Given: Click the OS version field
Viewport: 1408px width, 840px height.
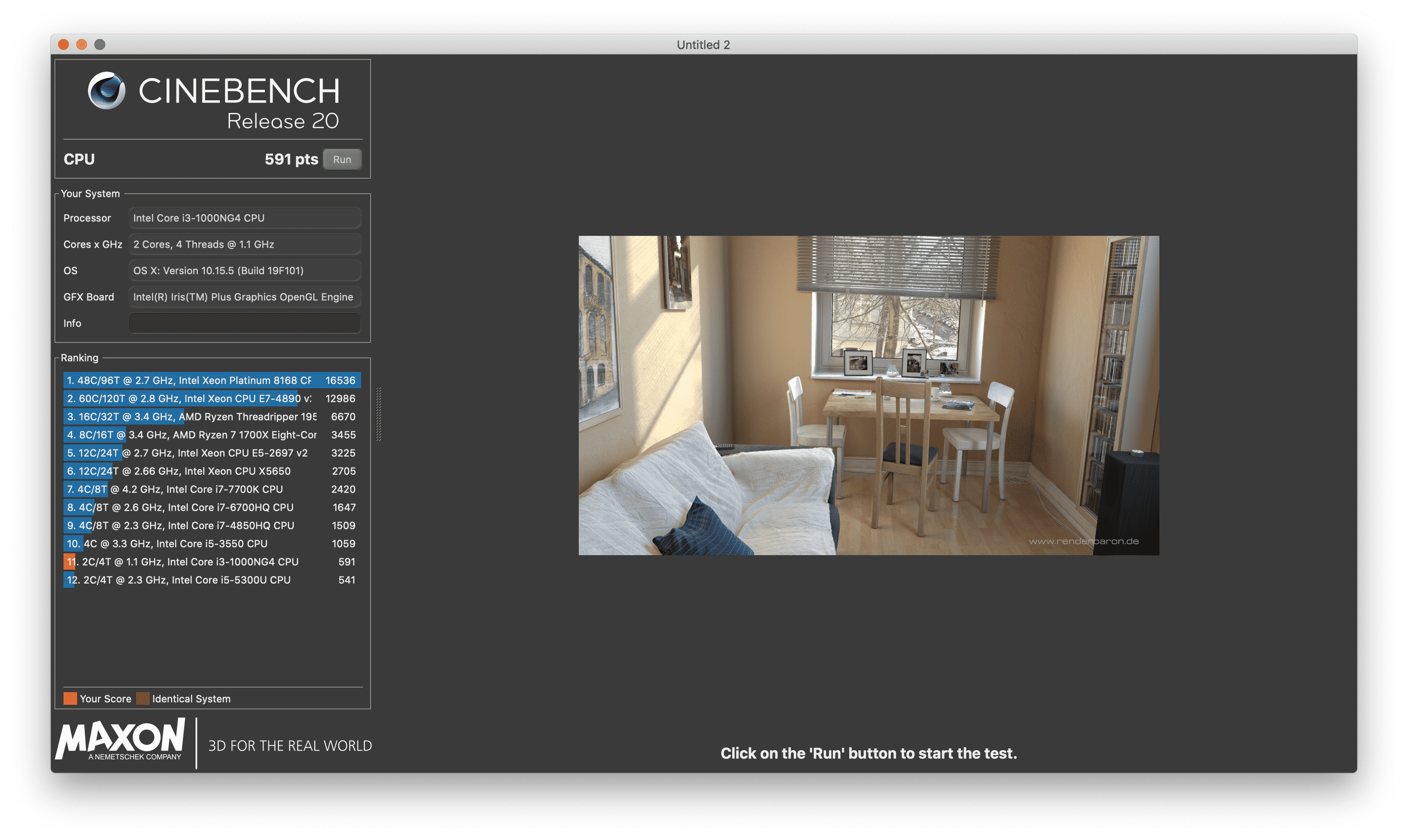Looking at the screenshot, I should click(x=244, y=271).
